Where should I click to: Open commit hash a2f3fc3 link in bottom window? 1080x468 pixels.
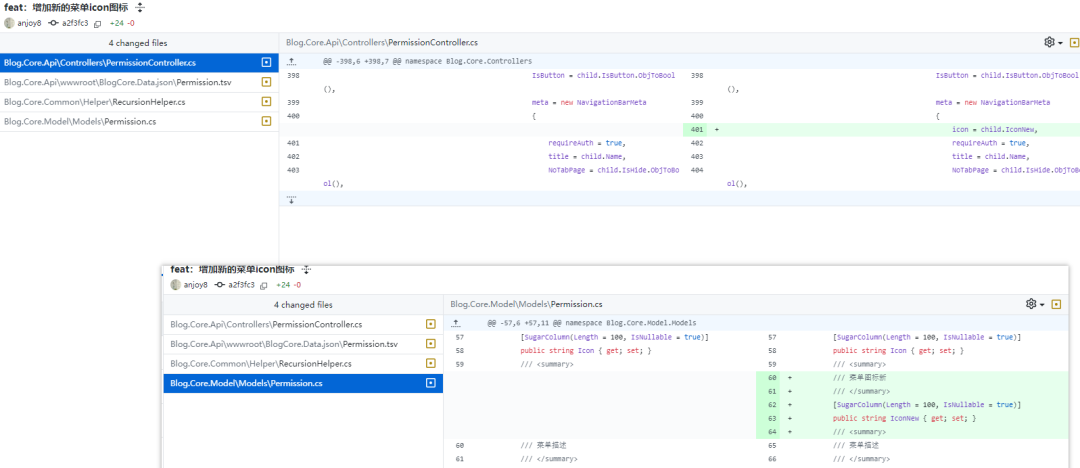click(242, 285)
